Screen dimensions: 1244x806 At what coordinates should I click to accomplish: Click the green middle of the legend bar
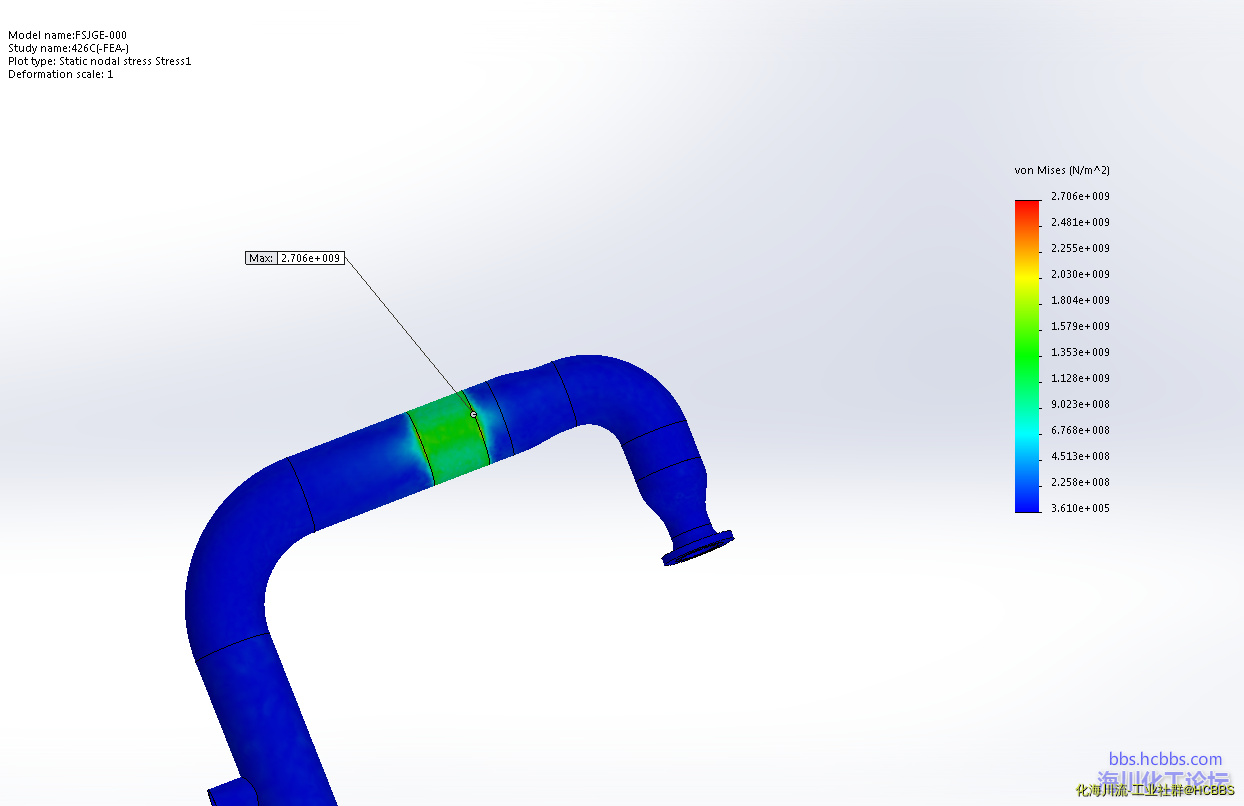(x=1027, y=352)
